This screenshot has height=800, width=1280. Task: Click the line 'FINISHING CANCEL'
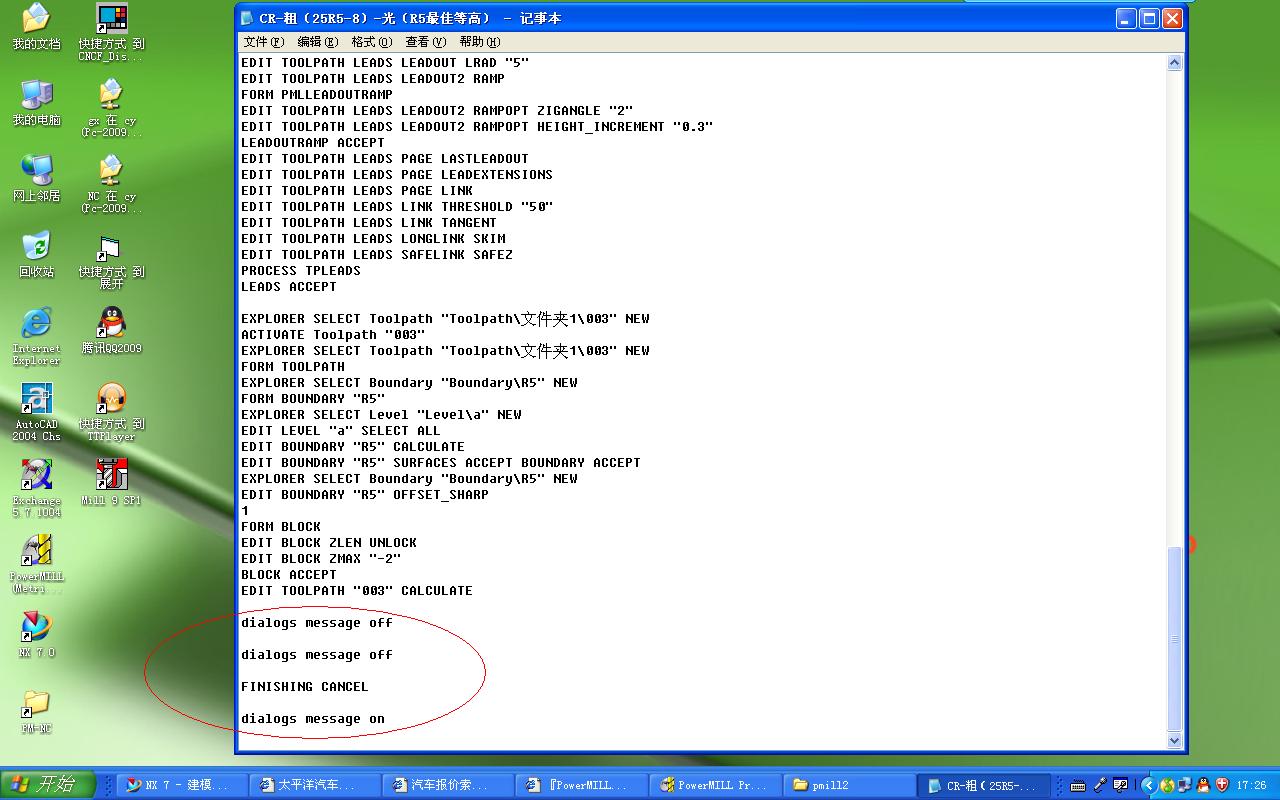(x=305, y=687)
